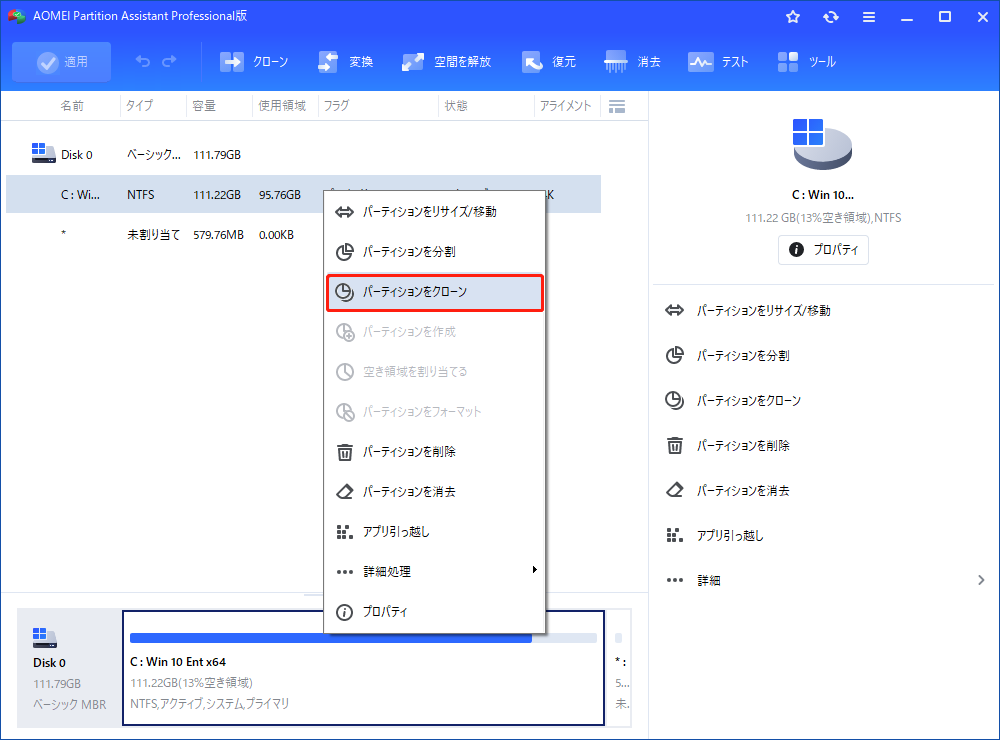Toggle the list view columns icon

pyautogui.click(x=617, y=107)
